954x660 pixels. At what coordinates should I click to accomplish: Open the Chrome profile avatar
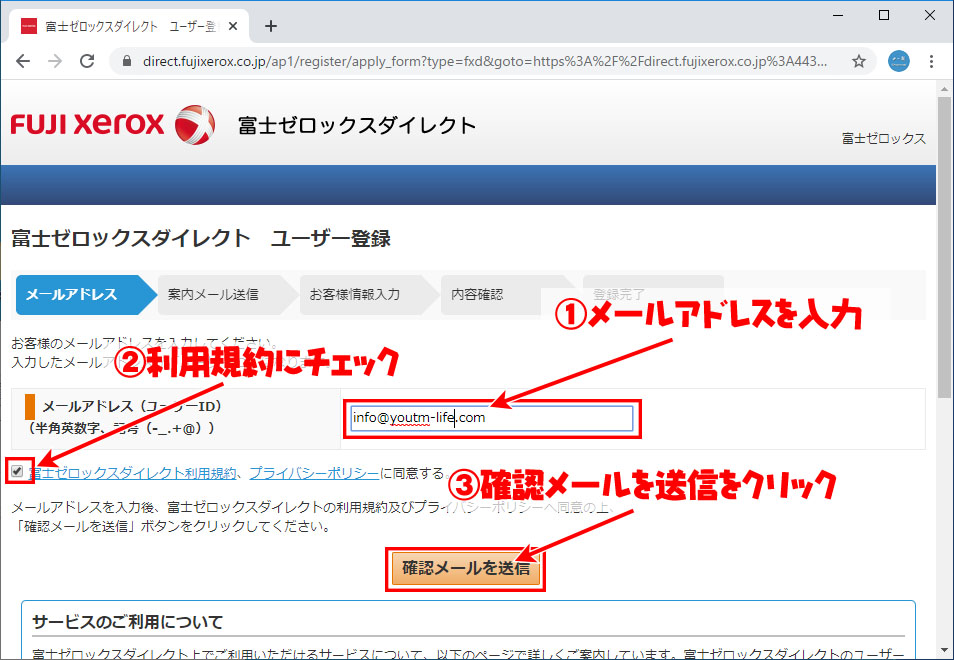coord(899,61)
